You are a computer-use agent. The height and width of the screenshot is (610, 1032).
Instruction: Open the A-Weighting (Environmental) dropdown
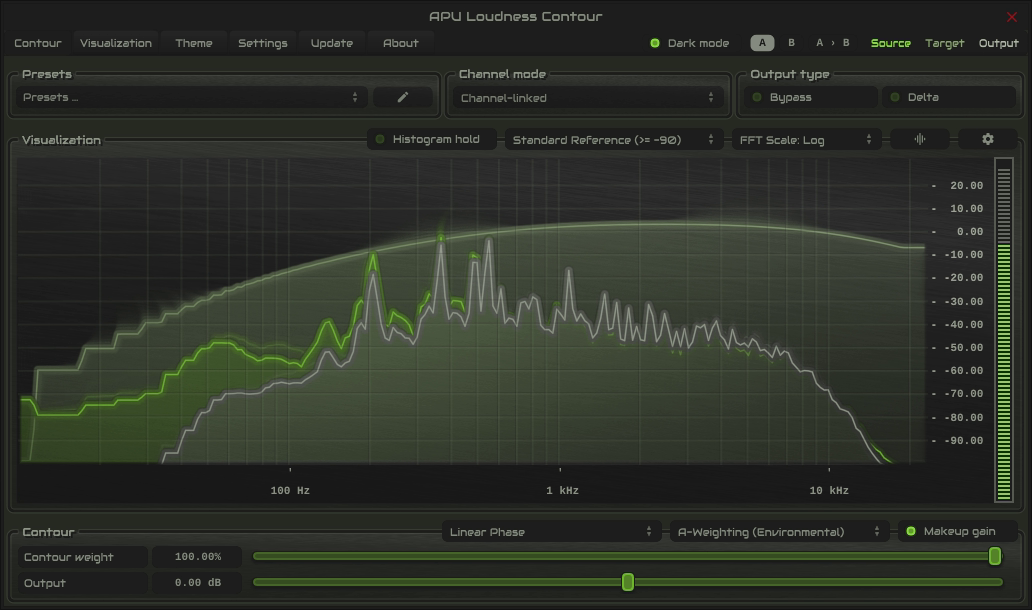(779, 532)
